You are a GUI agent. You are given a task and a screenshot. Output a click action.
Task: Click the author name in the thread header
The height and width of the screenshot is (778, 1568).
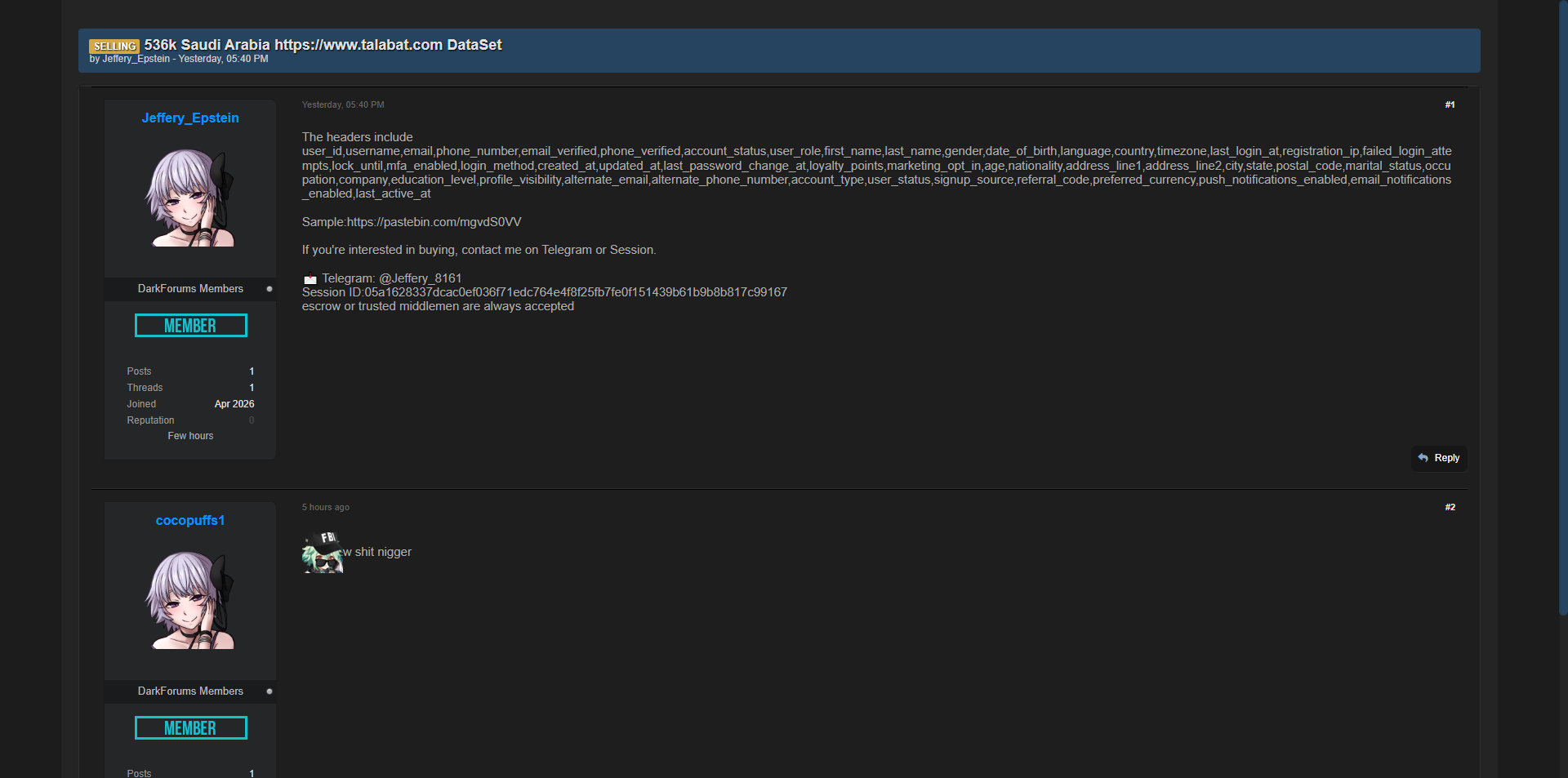(x=136, y=59)
